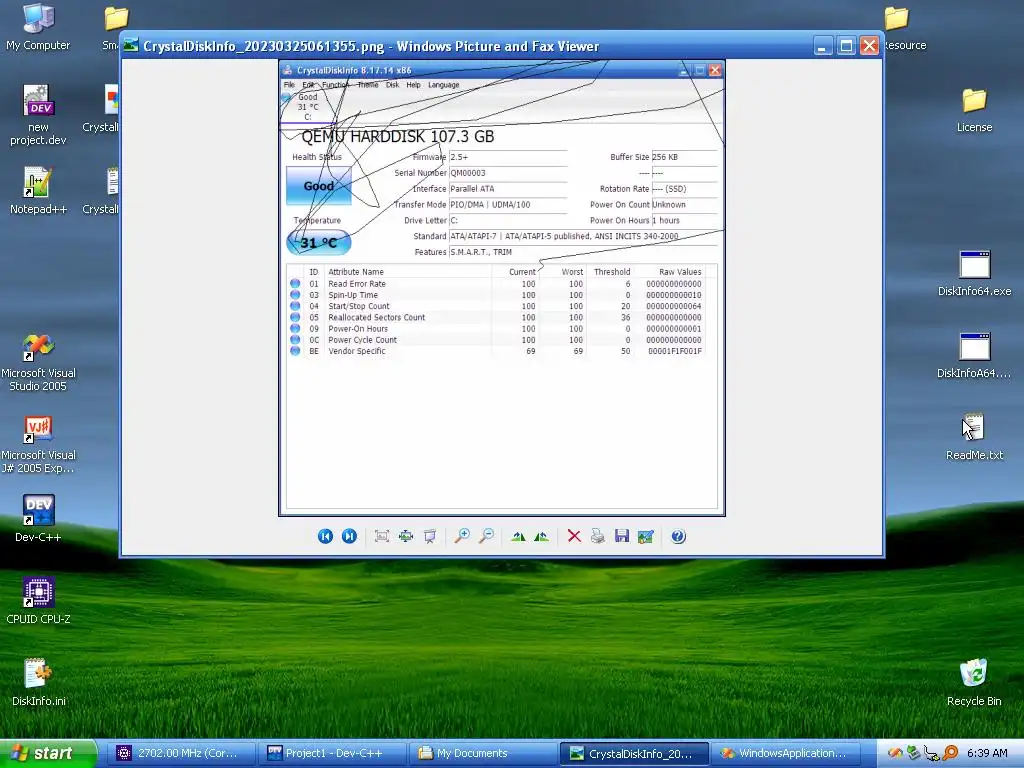Click the displayed CrystalDiskInfo screenshot image
The height and width of the screenshot is (768, 1024).
click(x=502, y=288)
